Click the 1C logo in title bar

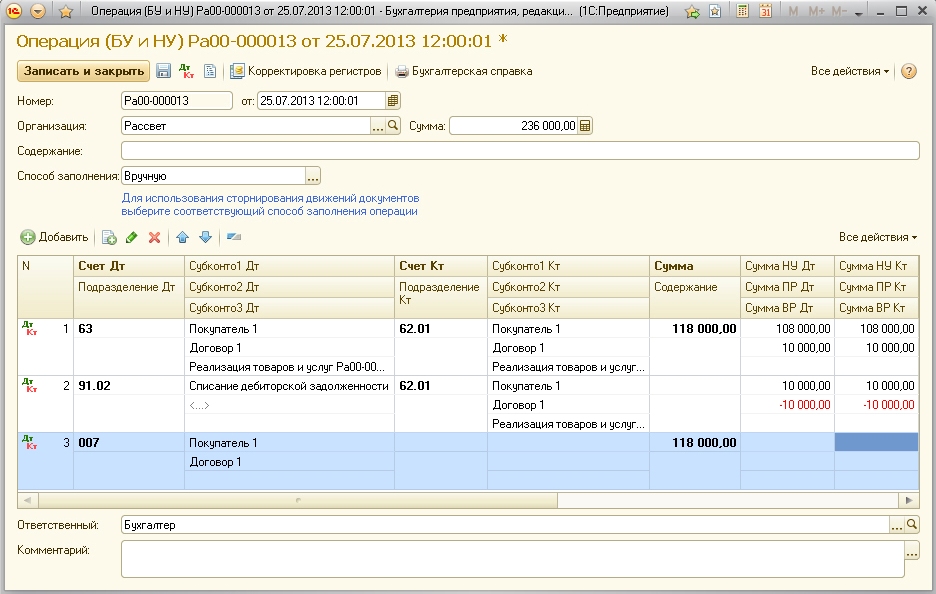[13, 11]
